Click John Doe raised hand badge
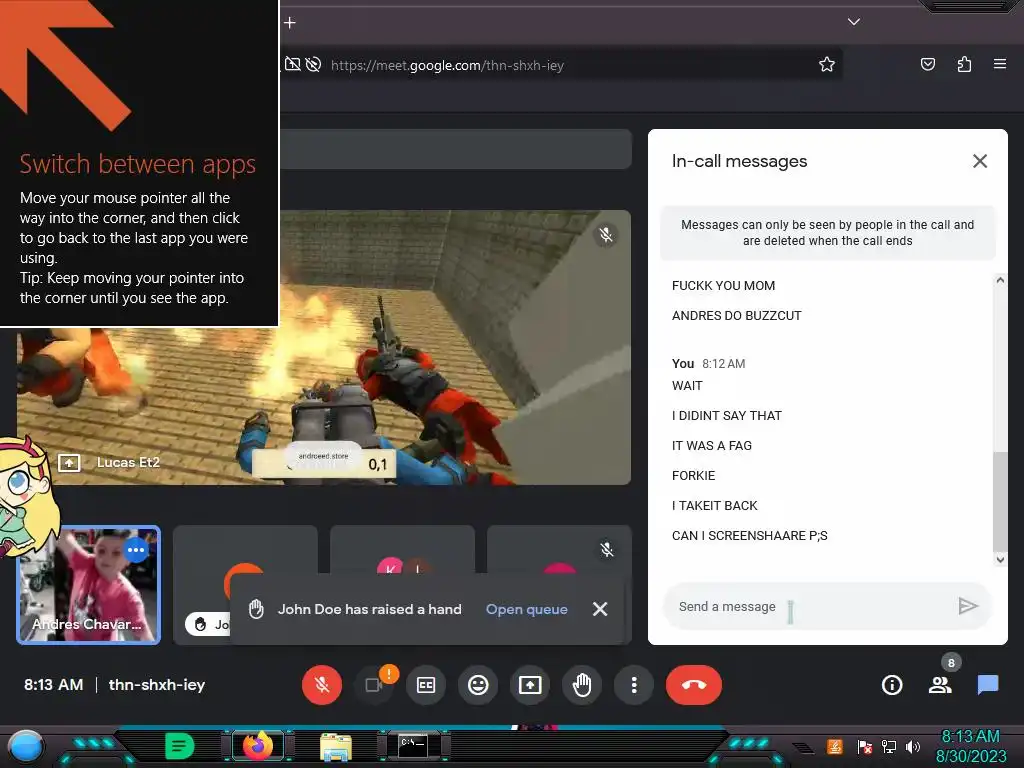The width and height of the screenshot is (1024, 768). click(x=208, y=624)
